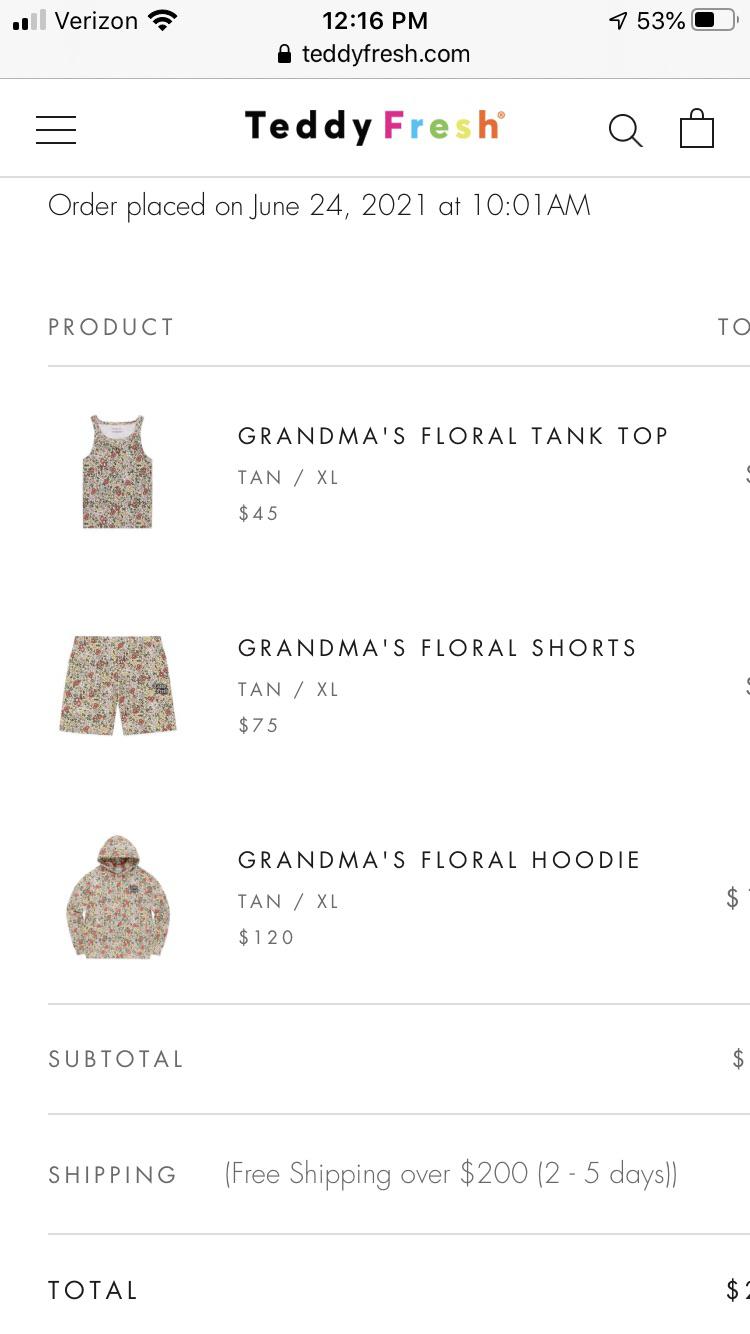
Task: Open the shopping bag cart
Action: (696, 129)
